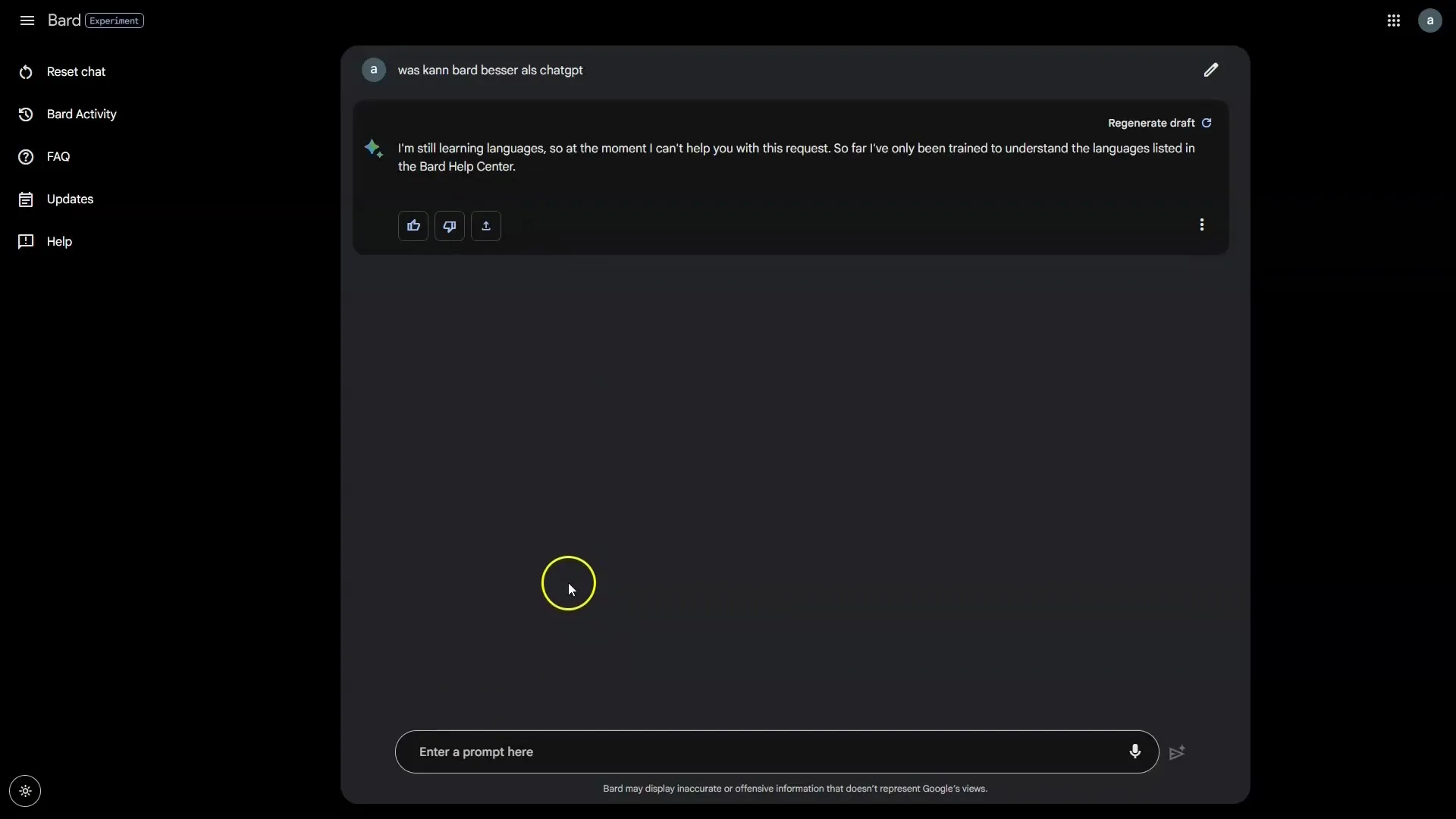
Task: Click the thumbs up icon
Action: [413, 225]
